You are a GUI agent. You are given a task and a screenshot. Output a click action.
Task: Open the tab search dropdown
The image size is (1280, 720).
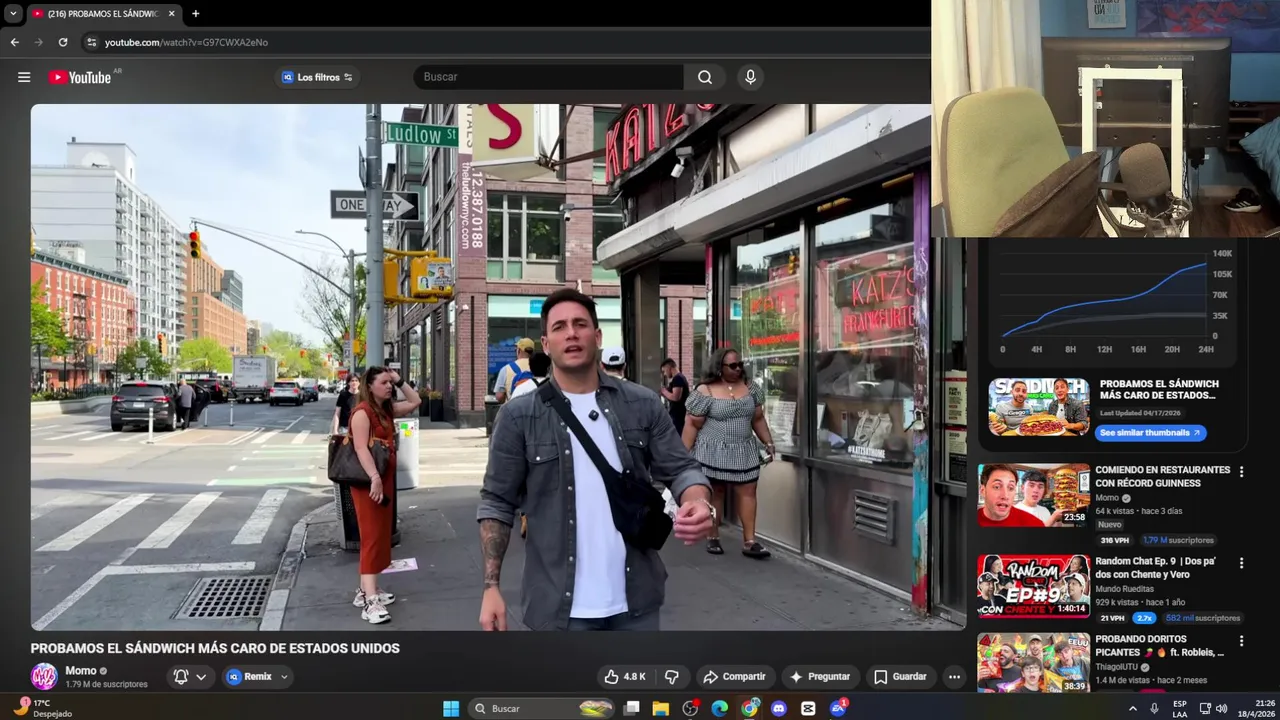click(x=13, y=14)
